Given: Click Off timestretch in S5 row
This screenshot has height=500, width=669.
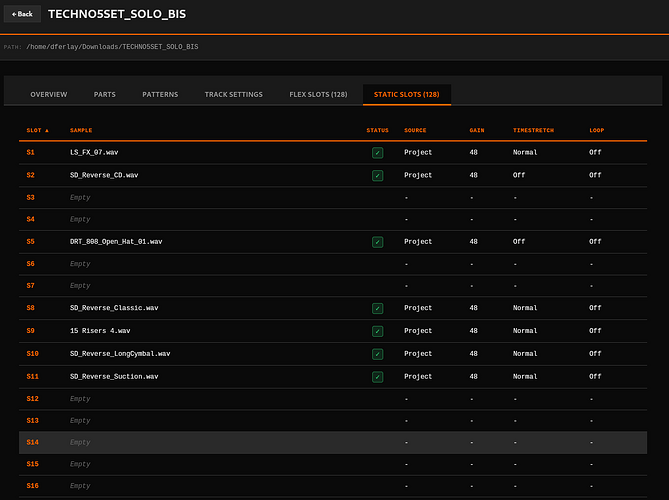Looking at the screenshot, I should pos(519,241).
